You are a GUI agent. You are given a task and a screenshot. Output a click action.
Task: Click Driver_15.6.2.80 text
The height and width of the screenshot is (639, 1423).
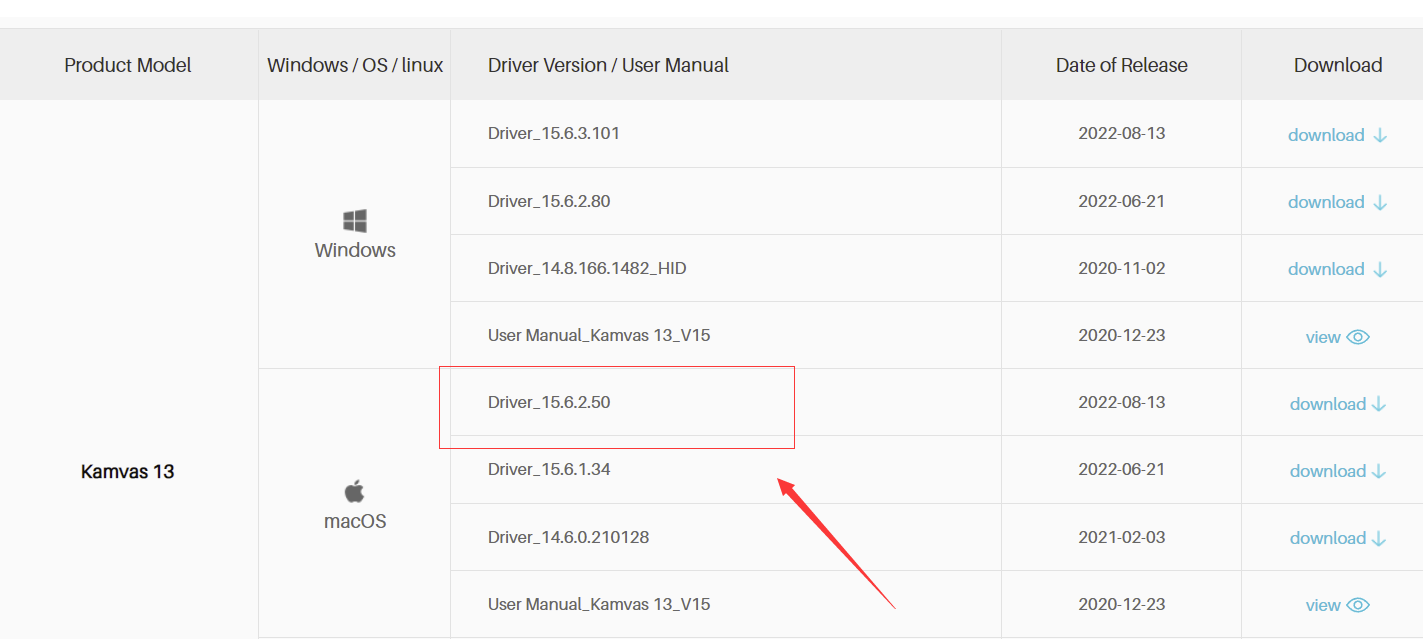(549, 201)
